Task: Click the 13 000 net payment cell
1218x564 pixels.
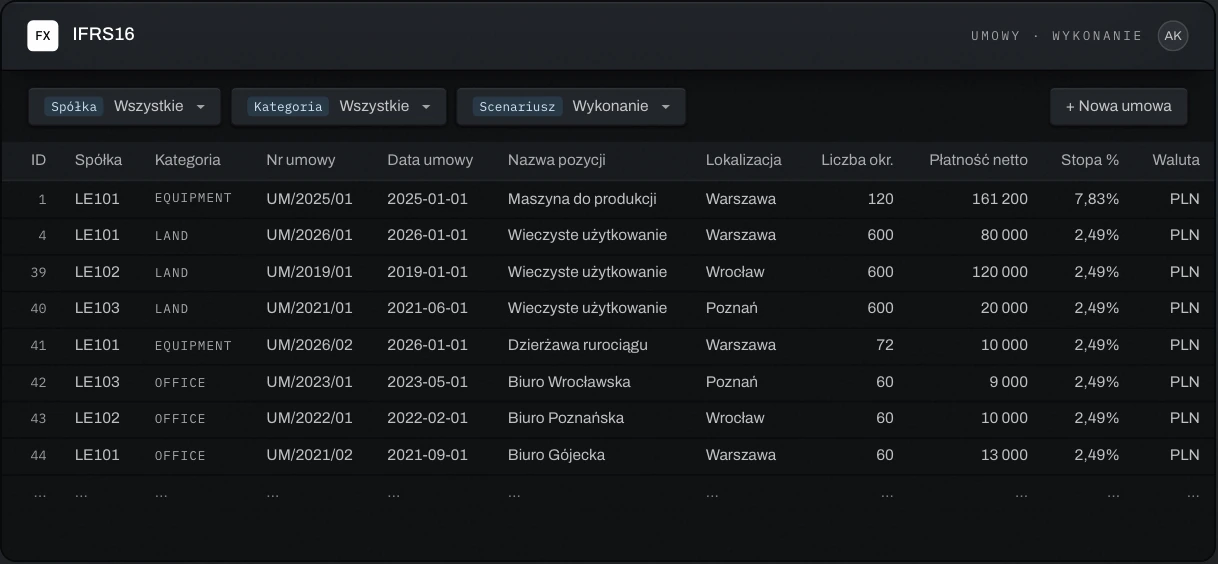Action: click(x=1004, y=455)
